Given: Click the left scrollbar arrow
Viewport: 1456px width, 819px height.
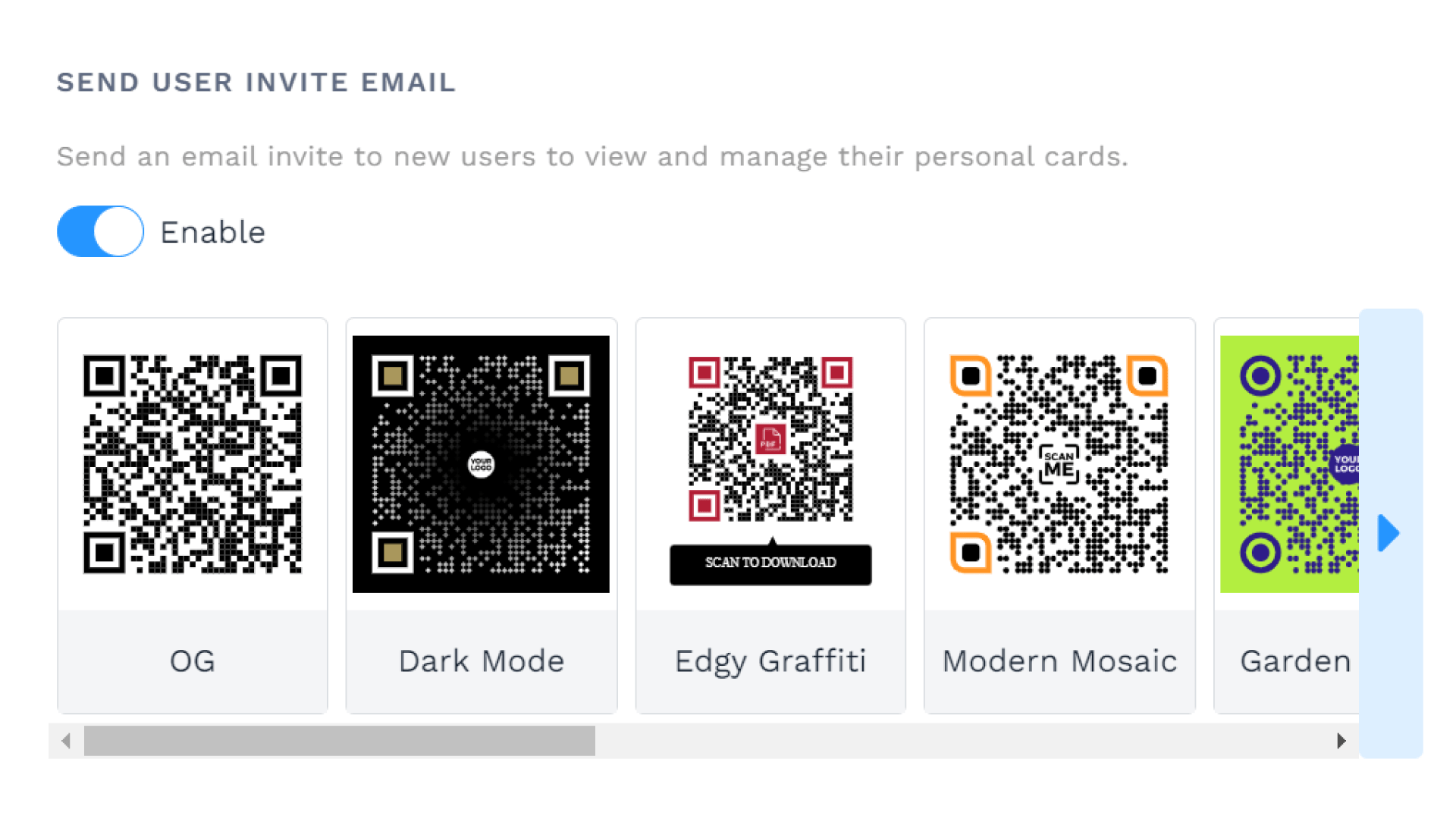Looking at the screenshot, I should pyautogui.click(x=65, y=742).
